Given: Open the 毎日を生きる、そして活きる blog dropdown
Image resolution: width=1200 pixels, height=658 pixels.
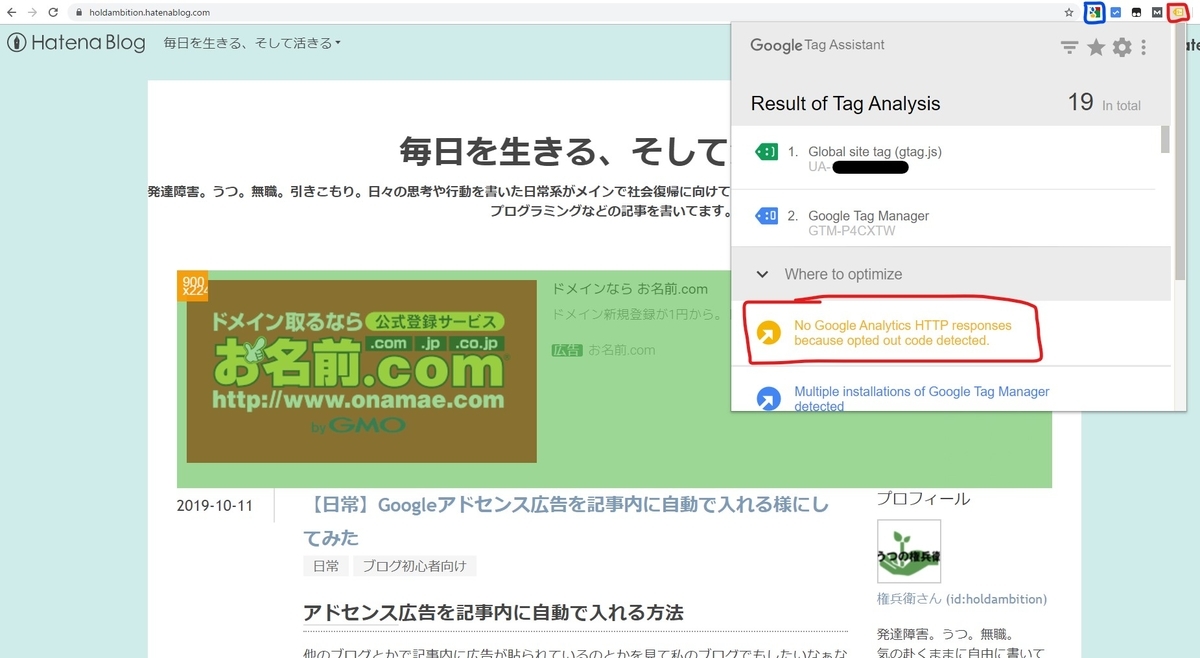Looking at the screenshot, I should click(252, 43).
